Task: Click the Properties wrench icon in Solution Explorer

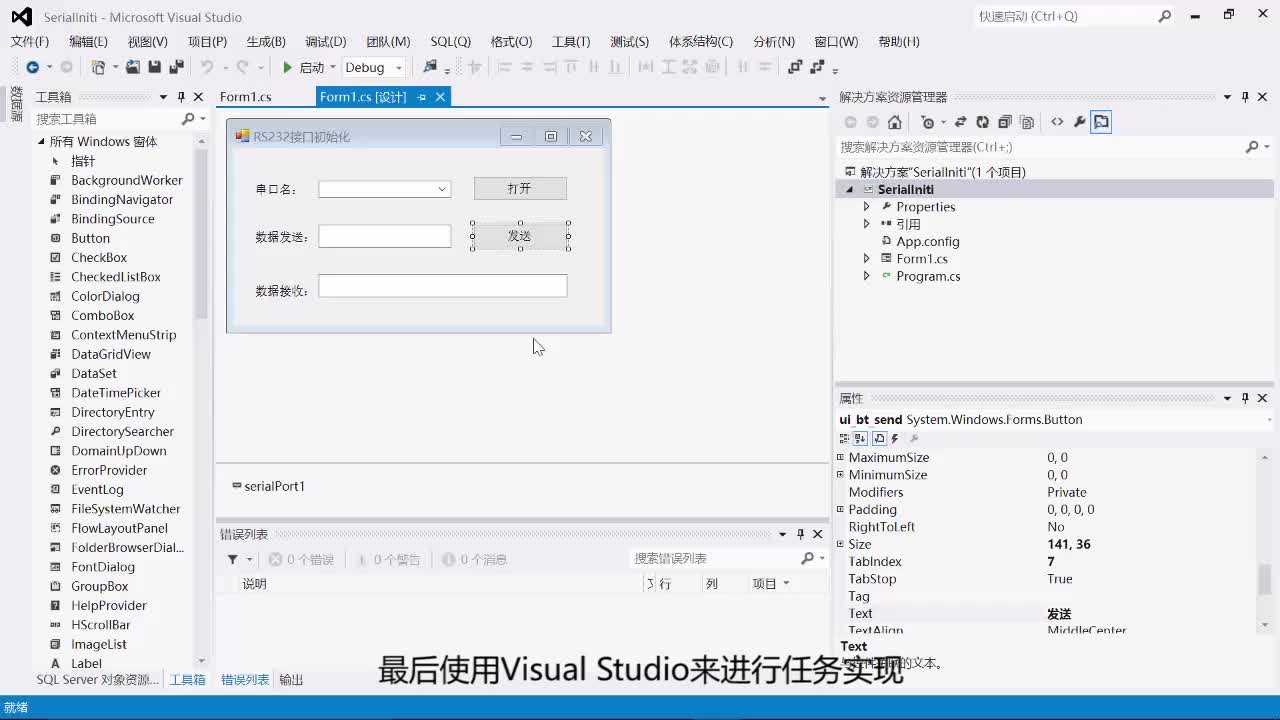Action: click(1079, 122)
